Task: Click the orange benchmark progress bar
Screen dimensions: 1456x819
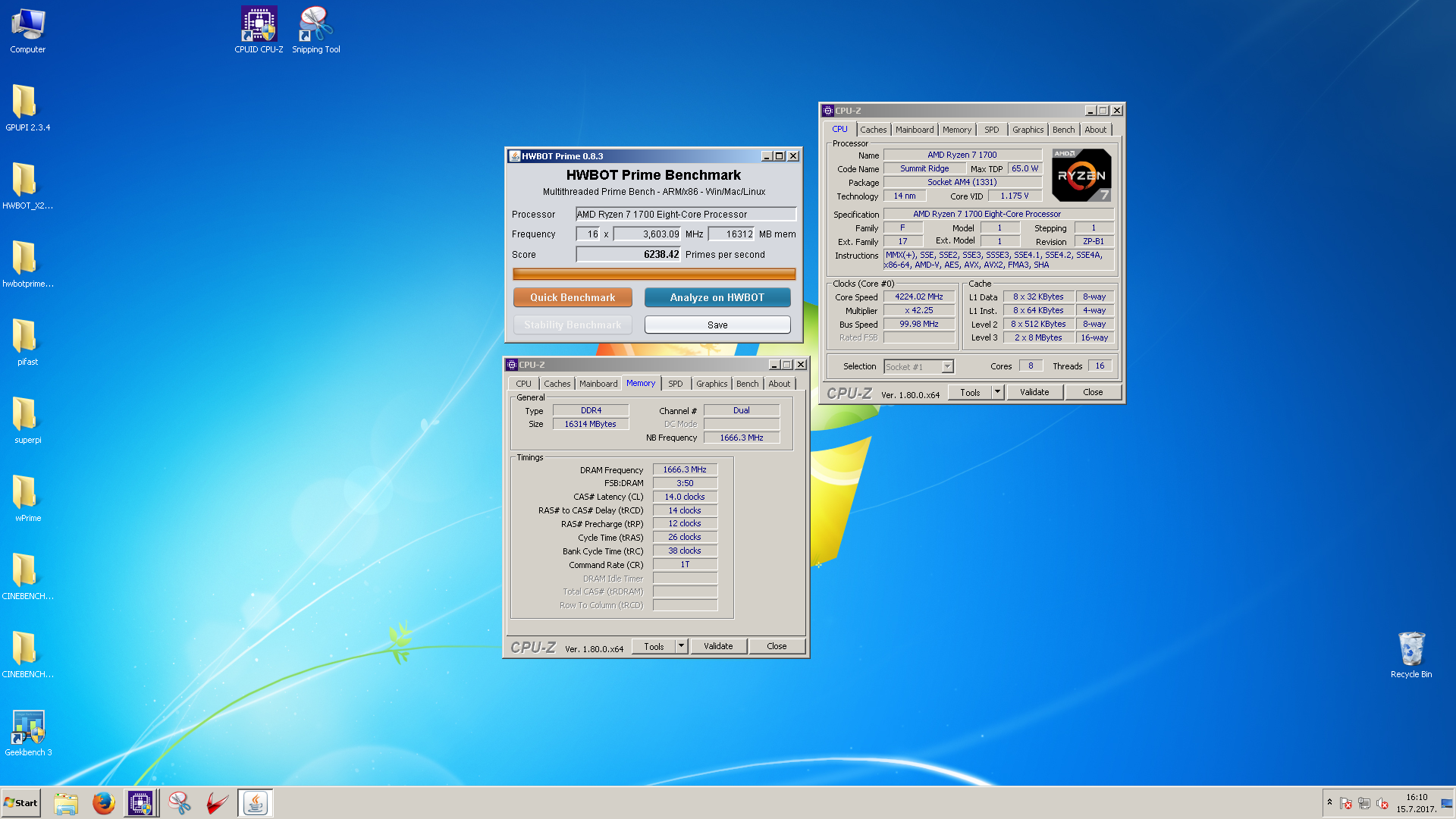Action: click(654, 274)
